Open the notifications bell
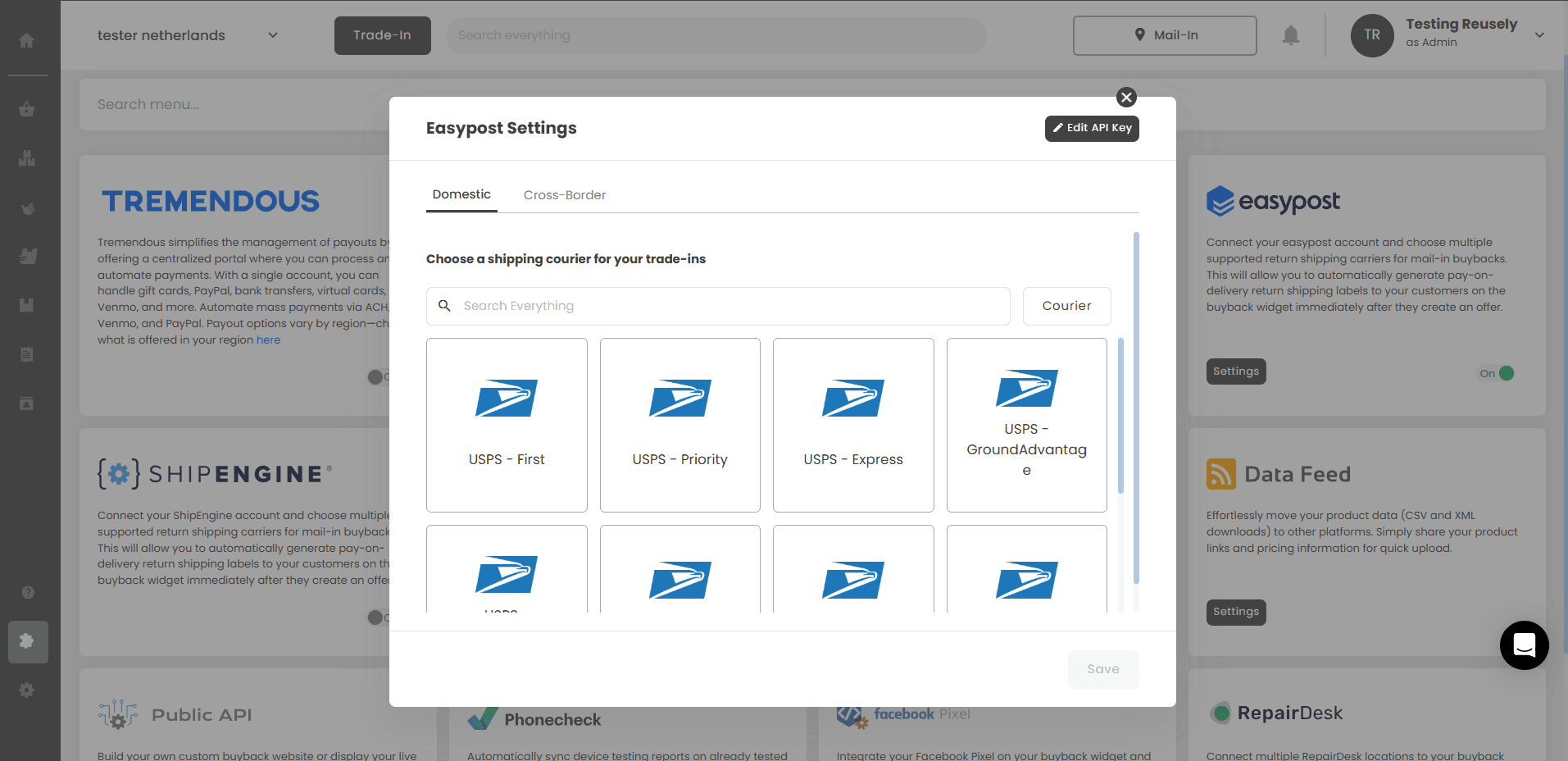This screenshot has width=1568, height=761. point(1291,35)
